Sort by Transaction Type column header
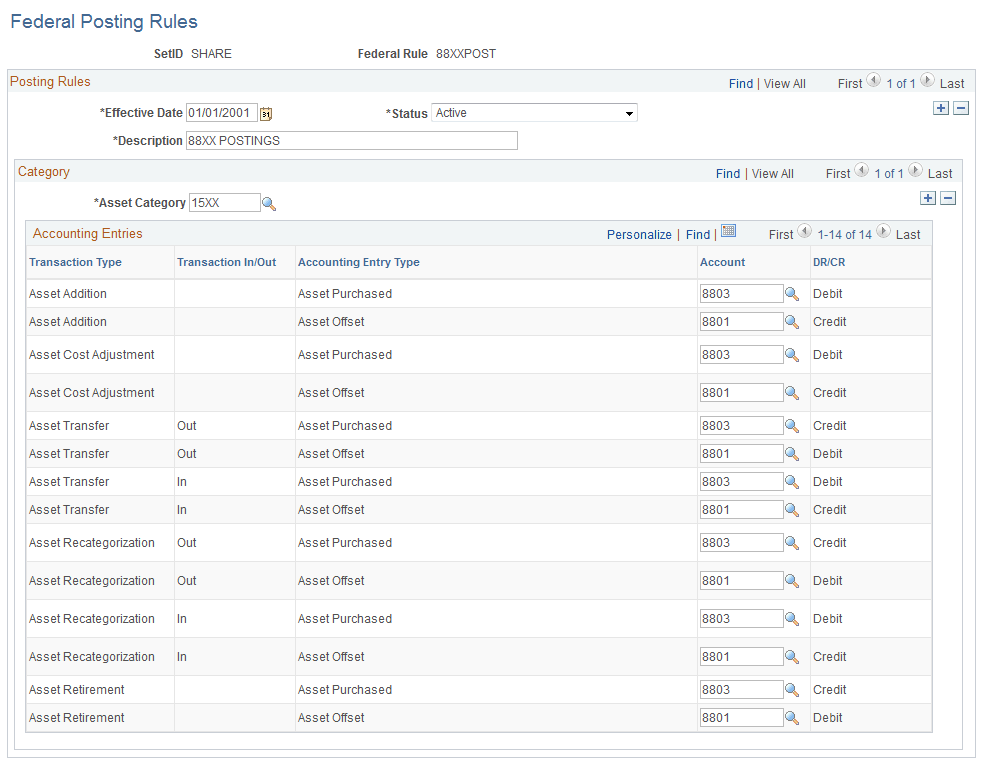This screenshot has width=991, height=764. [x=75, y=262]
